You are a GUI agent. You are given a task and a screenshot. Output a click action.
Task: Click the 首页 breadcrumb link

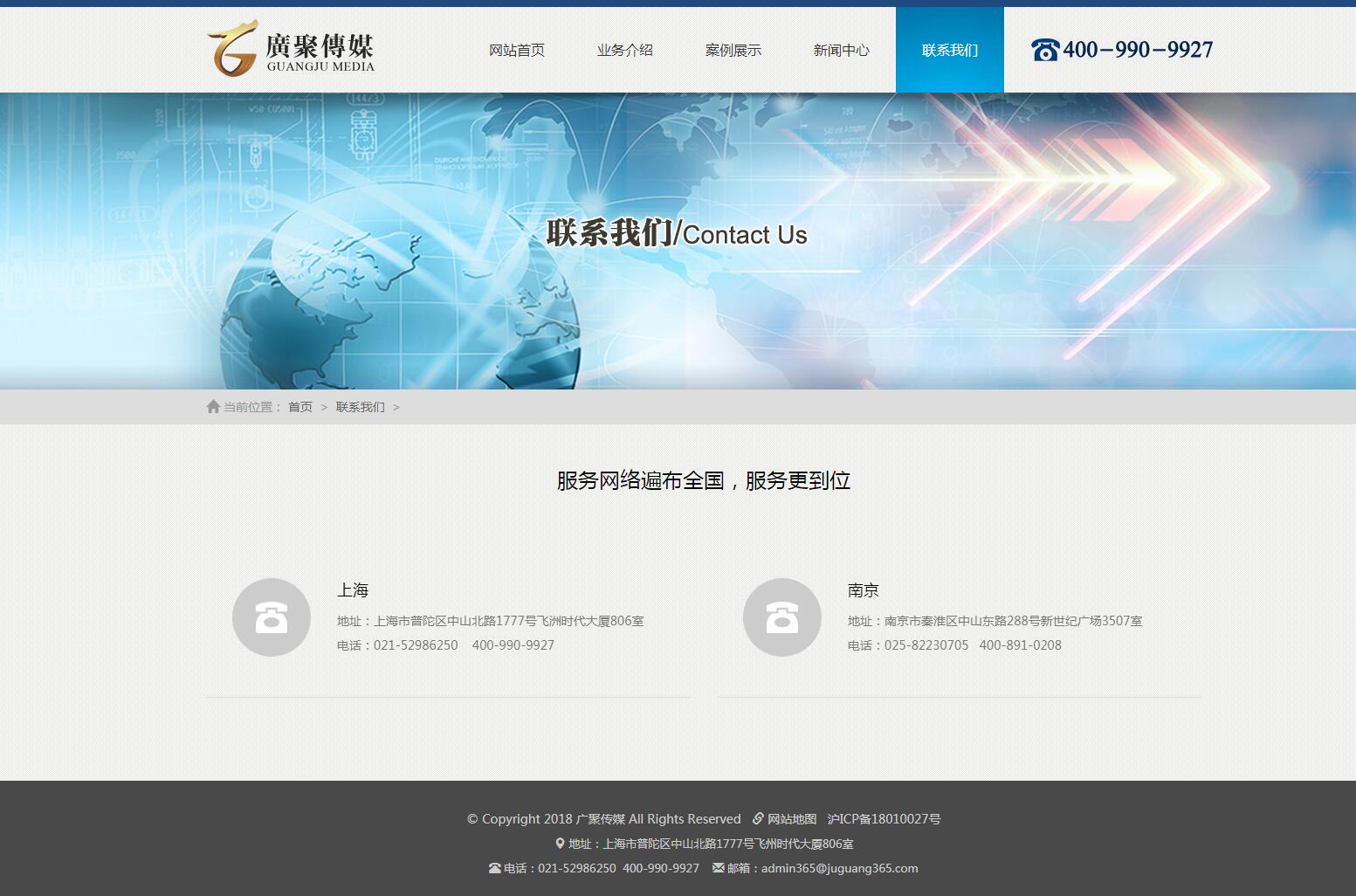300,407
